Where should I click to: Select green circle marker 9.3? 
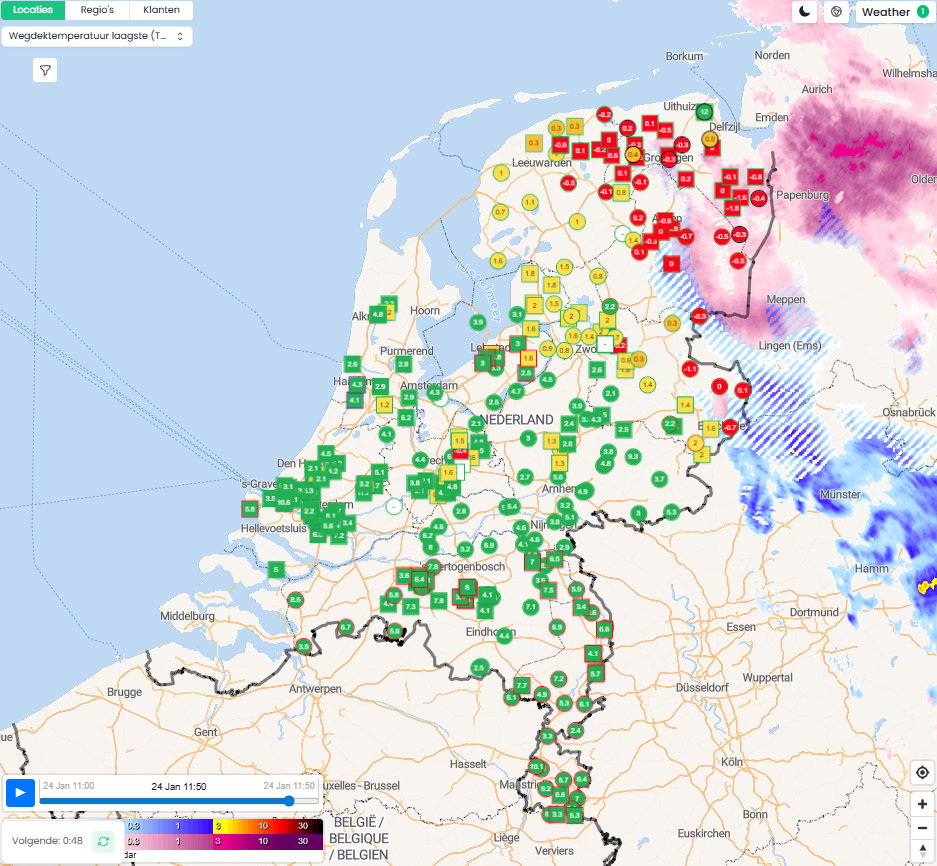point(632,457)
